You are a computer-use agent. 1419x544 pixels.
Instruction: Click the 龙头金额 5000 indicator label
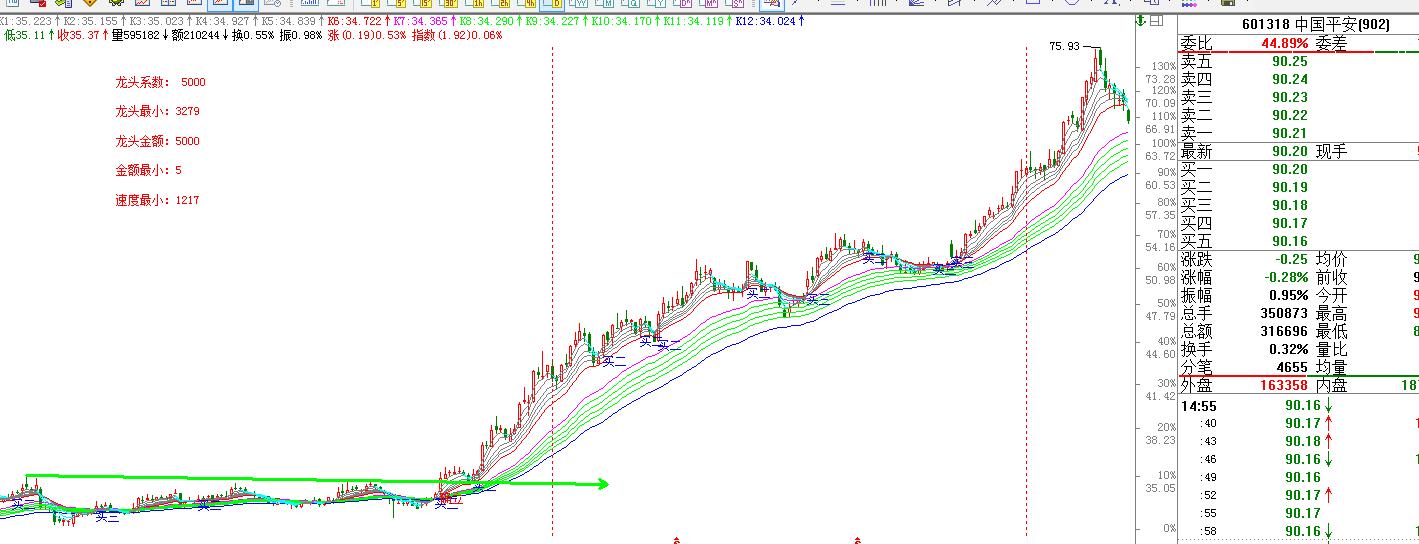pyautogui.click(x=157, y=141)
